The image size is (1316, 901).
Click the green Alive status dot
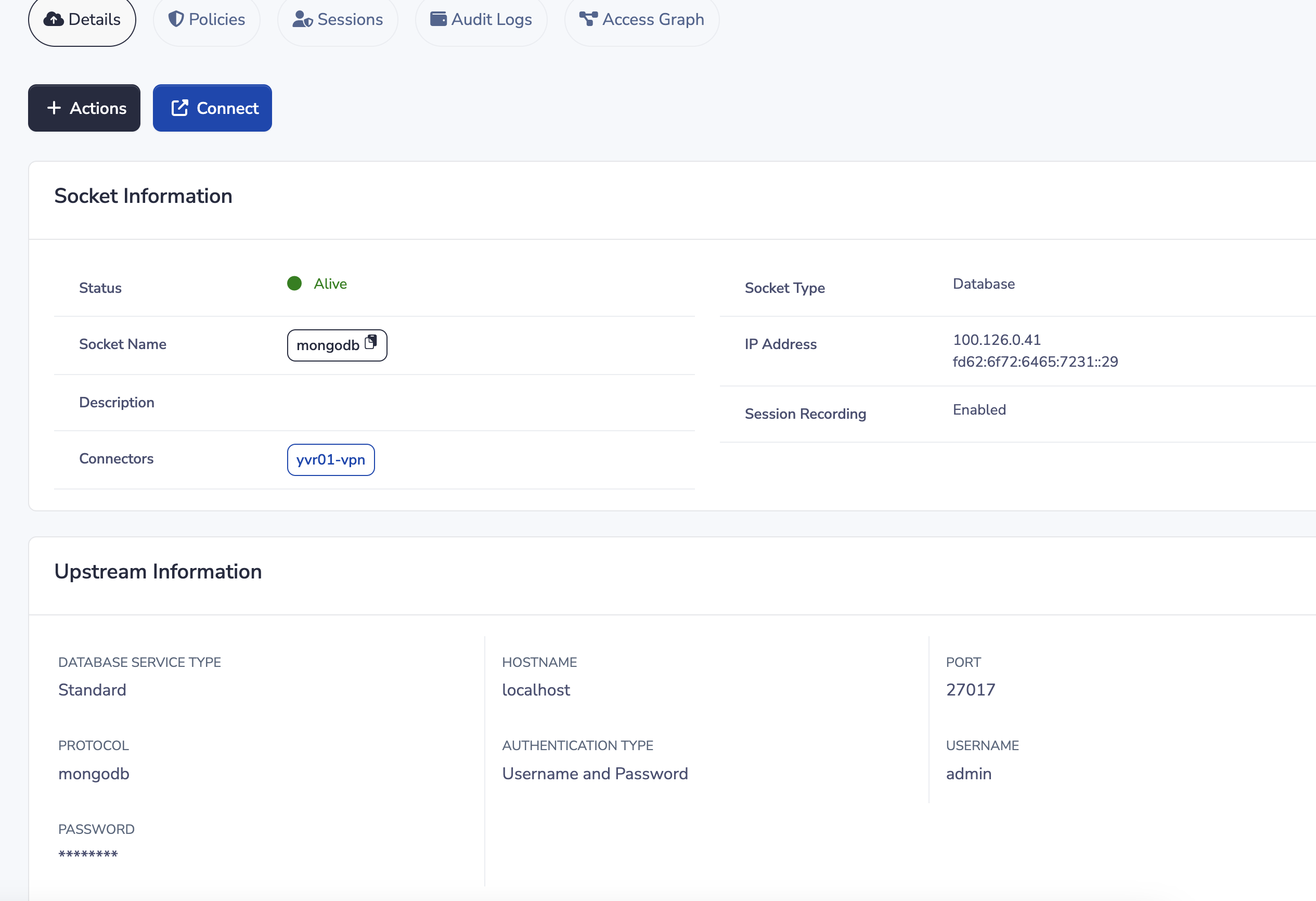294,283
